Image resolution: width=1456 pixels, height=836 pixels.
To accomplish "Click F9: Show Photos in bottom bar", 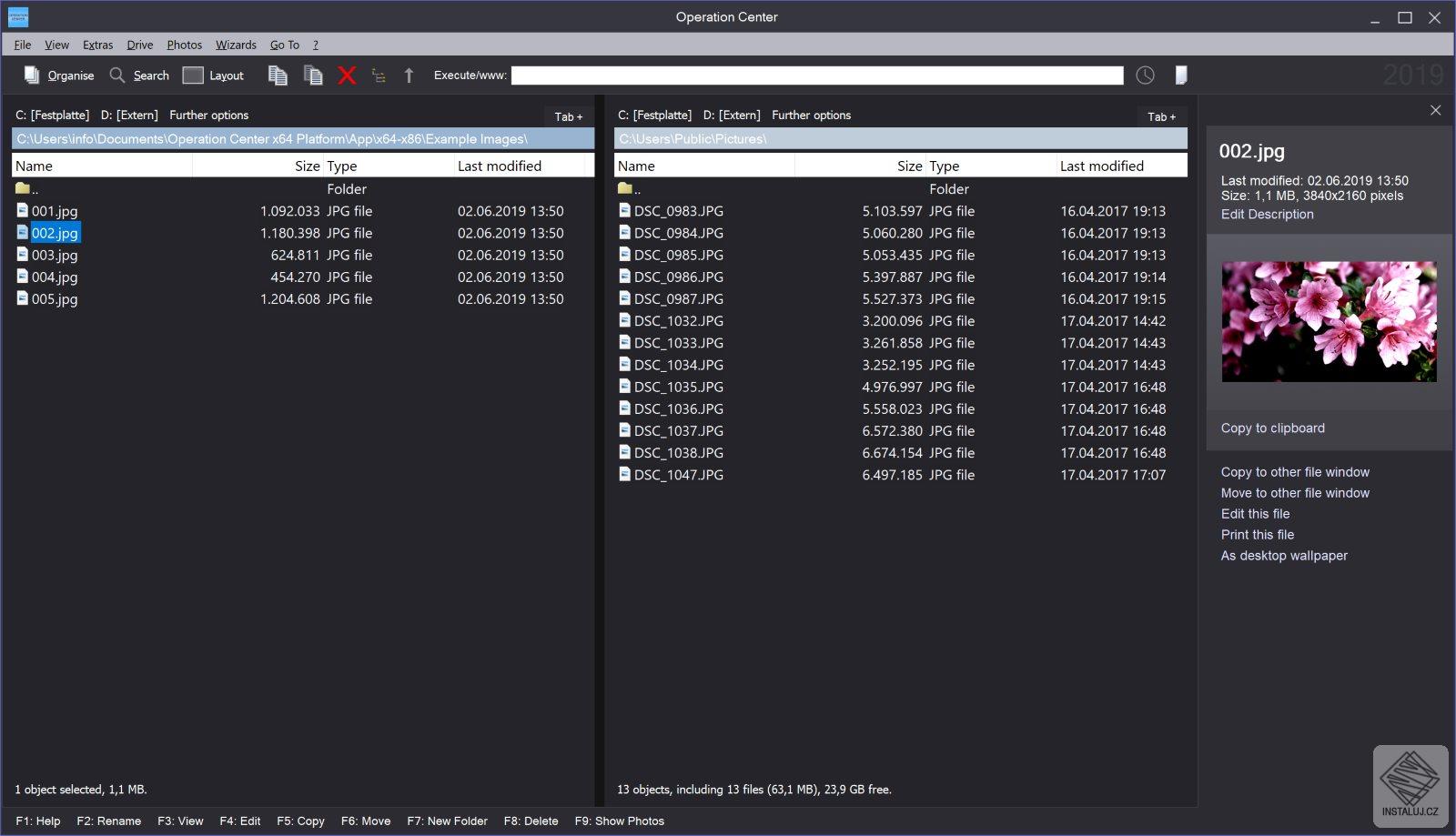I will click(620, 821).
